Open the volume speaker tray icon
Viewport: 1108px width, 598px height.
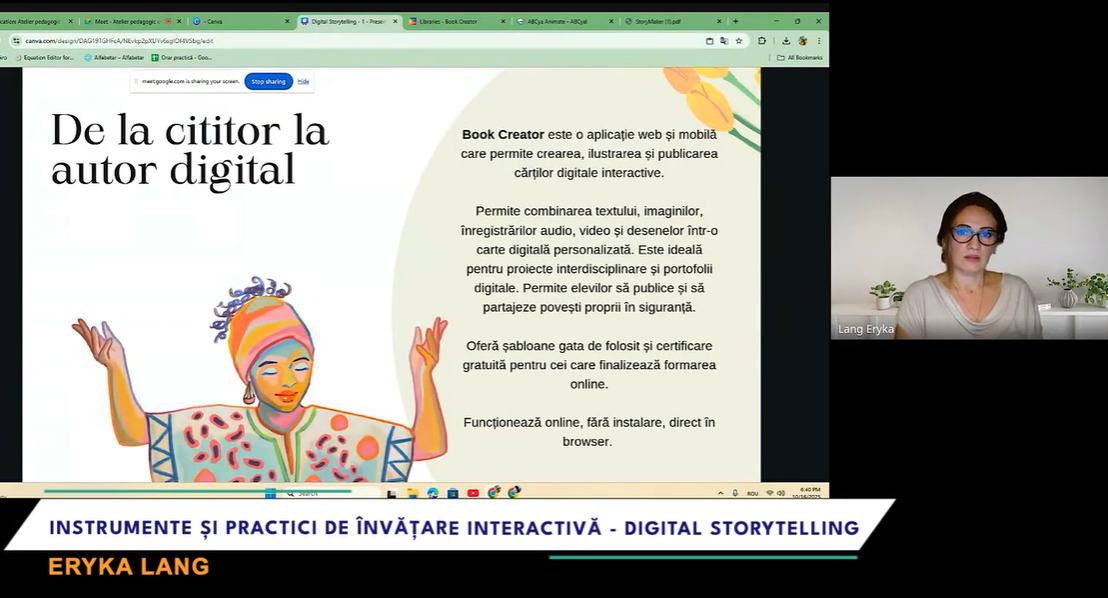pos(781,493)
